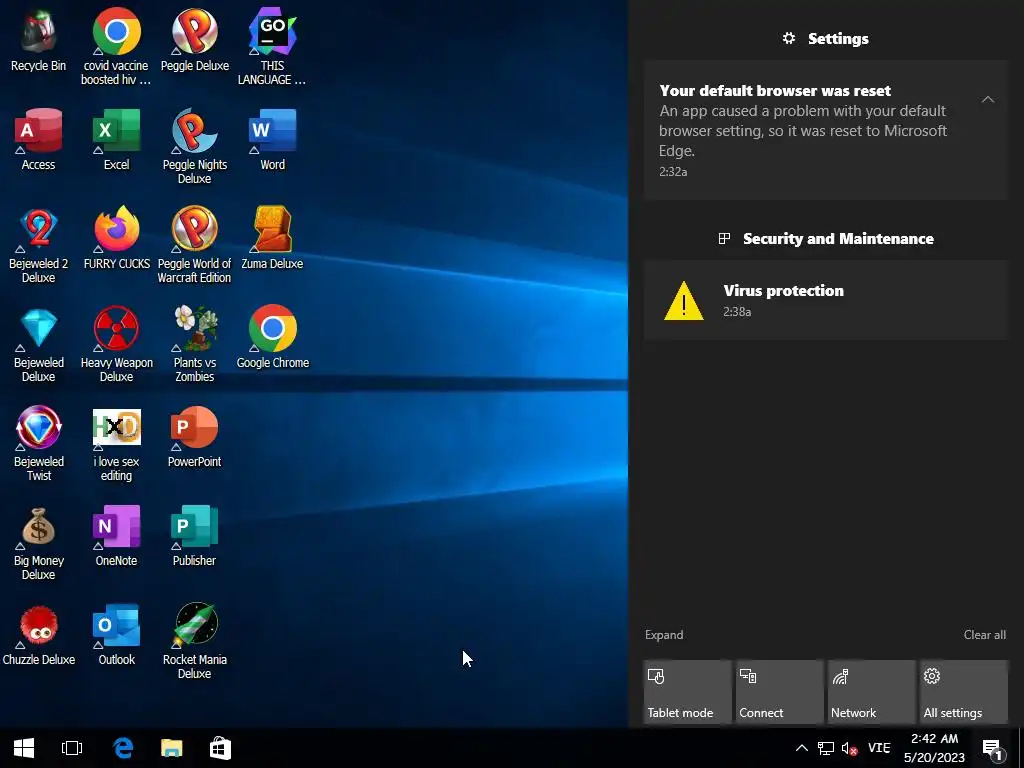The height and width of the screenshot is (768, 1024).
Task: Click the network tray icon
Action: point(826,748)
